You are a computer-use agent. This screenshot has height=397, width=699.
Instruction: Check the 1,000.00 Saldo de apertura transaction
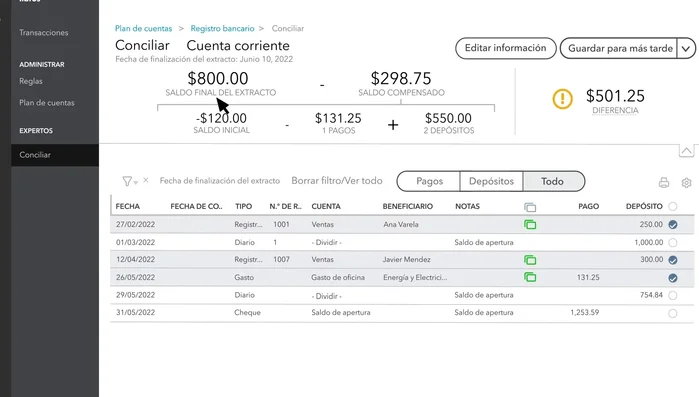tap(673, 242)
